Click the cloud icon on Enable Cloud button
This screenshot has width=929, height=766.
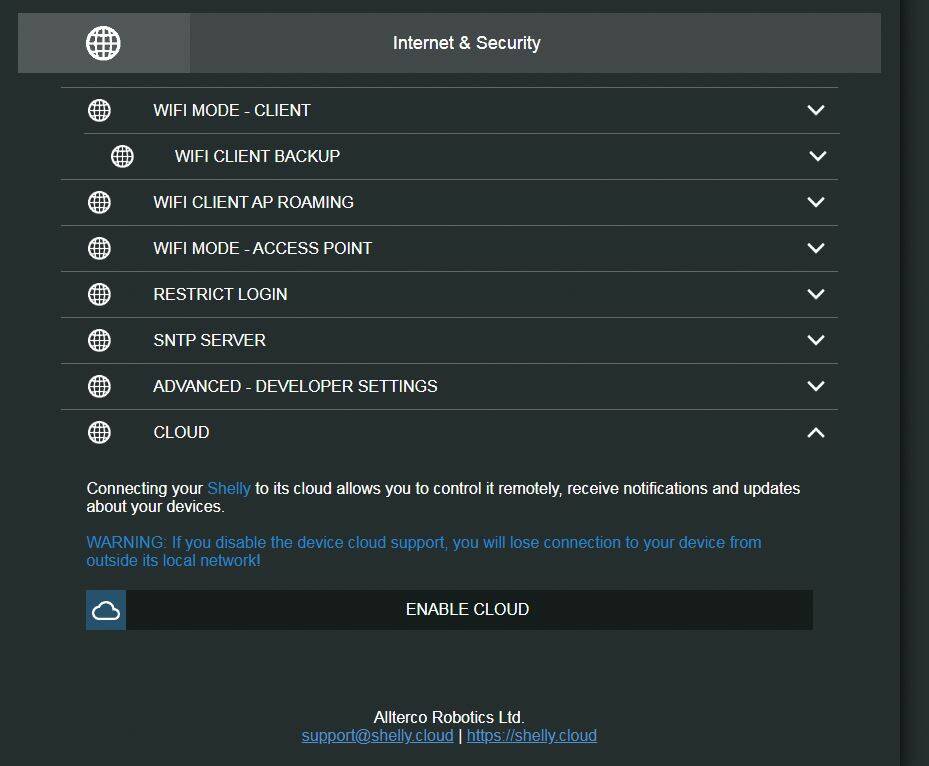pyautogui.click(x=106, y=610)
